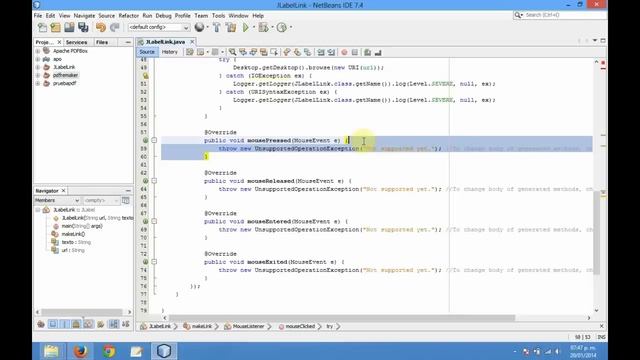Switch the editor to Source view
The height and width of the screenshot is (360, 640).
[x=147, y=52]
